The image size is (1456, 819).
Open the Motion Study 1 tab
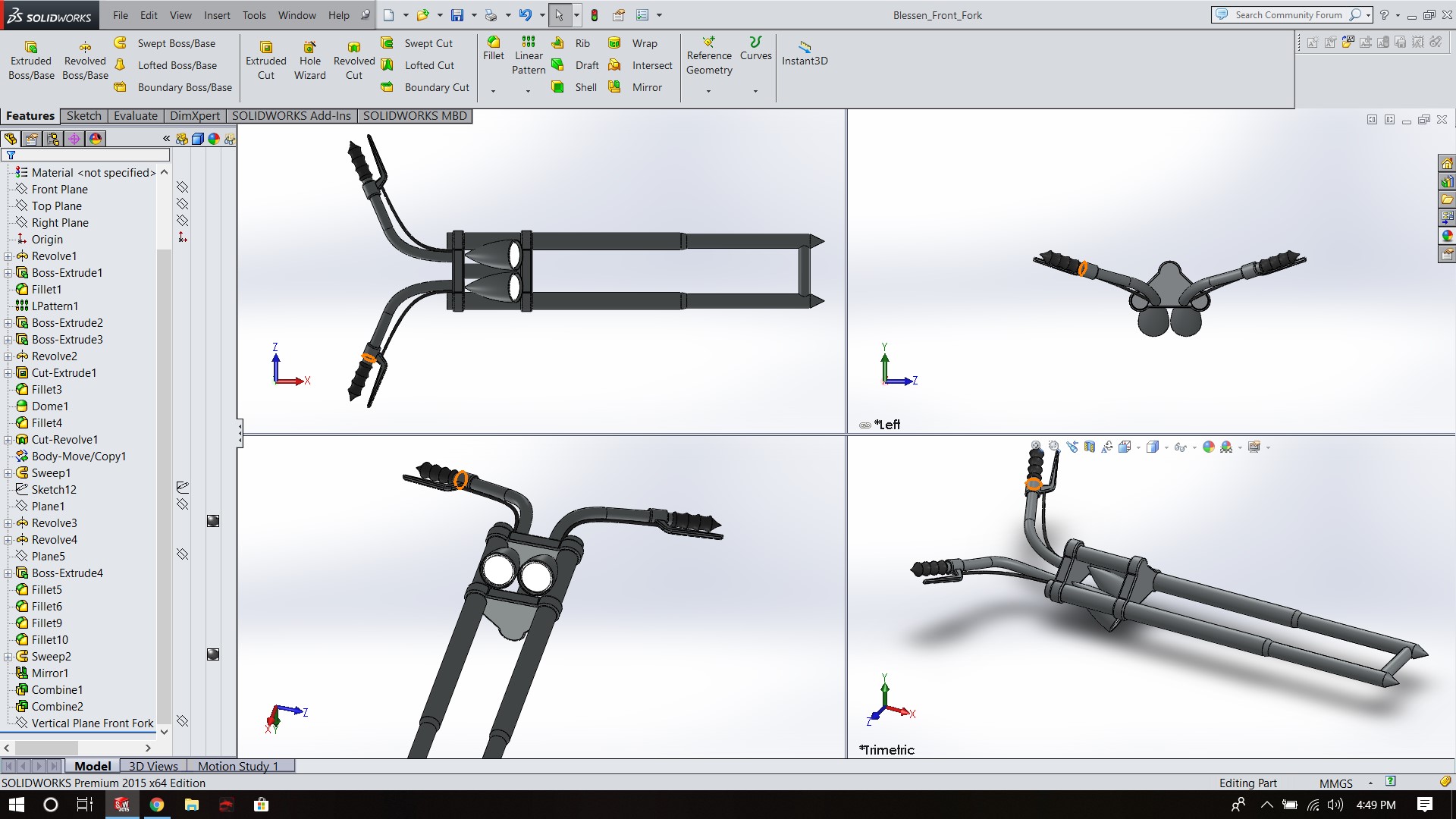[237, 766]
